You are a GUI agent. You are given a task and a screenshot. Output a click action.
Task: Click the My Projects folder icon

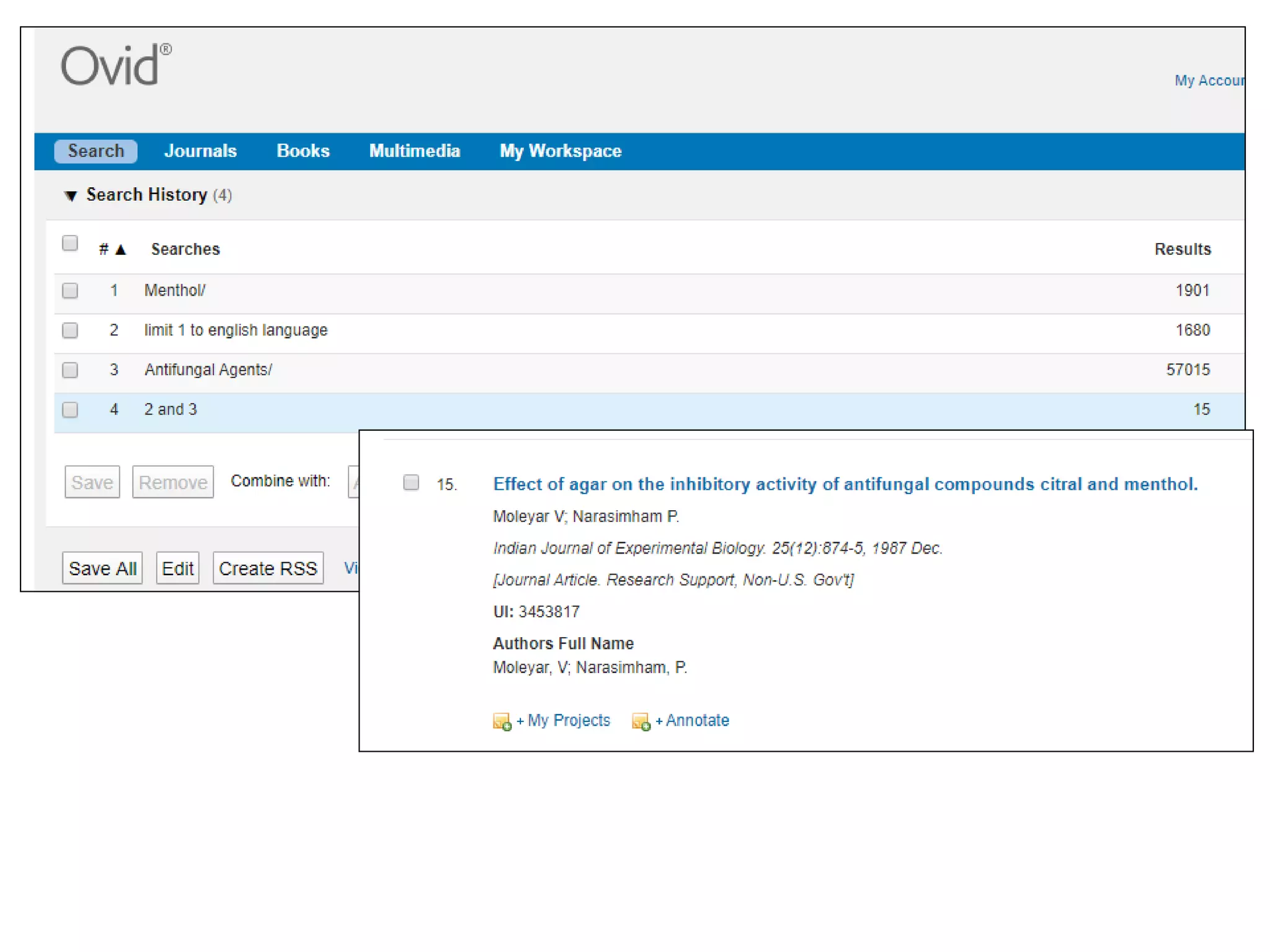point(502,721)
